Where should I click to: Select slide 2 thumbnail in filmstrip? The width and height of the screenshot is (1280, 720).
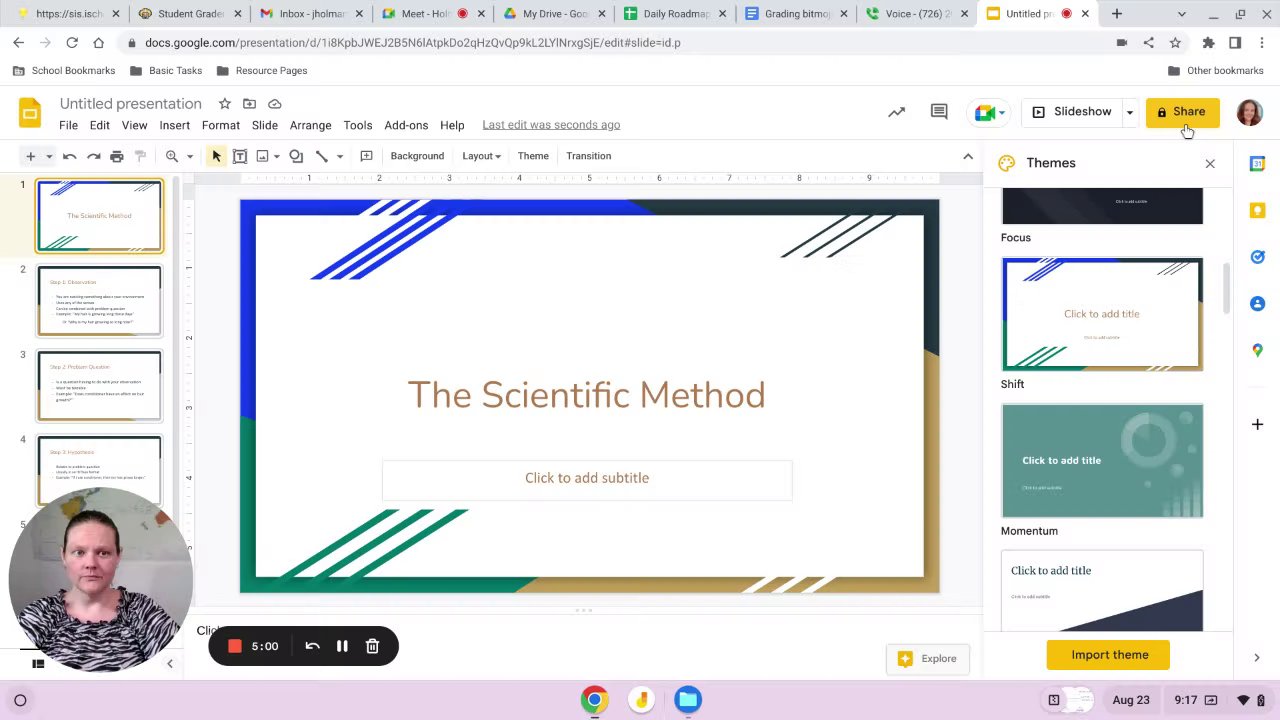coord(99,301)
